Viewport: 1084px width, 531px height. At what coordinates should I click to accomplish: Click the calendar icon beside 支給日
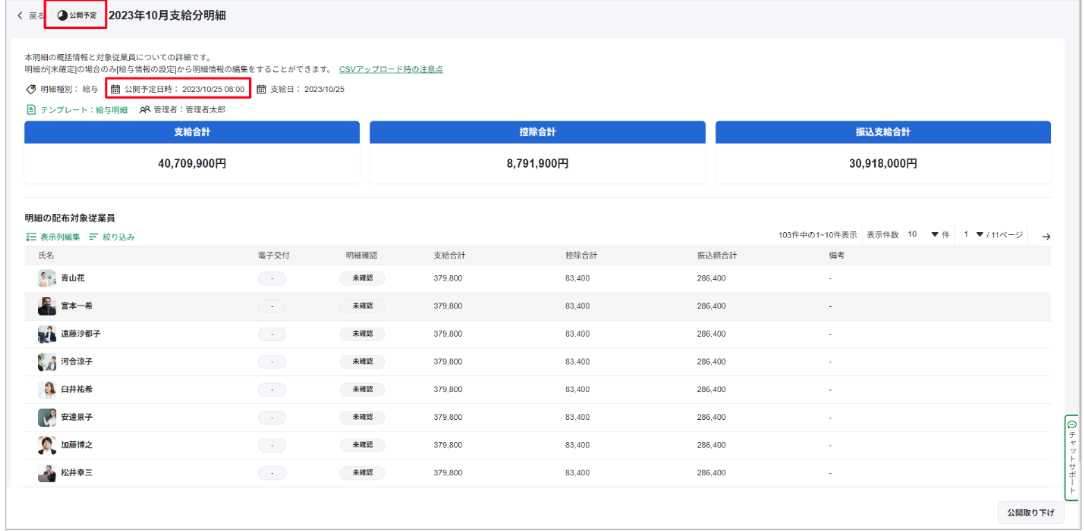261,89
